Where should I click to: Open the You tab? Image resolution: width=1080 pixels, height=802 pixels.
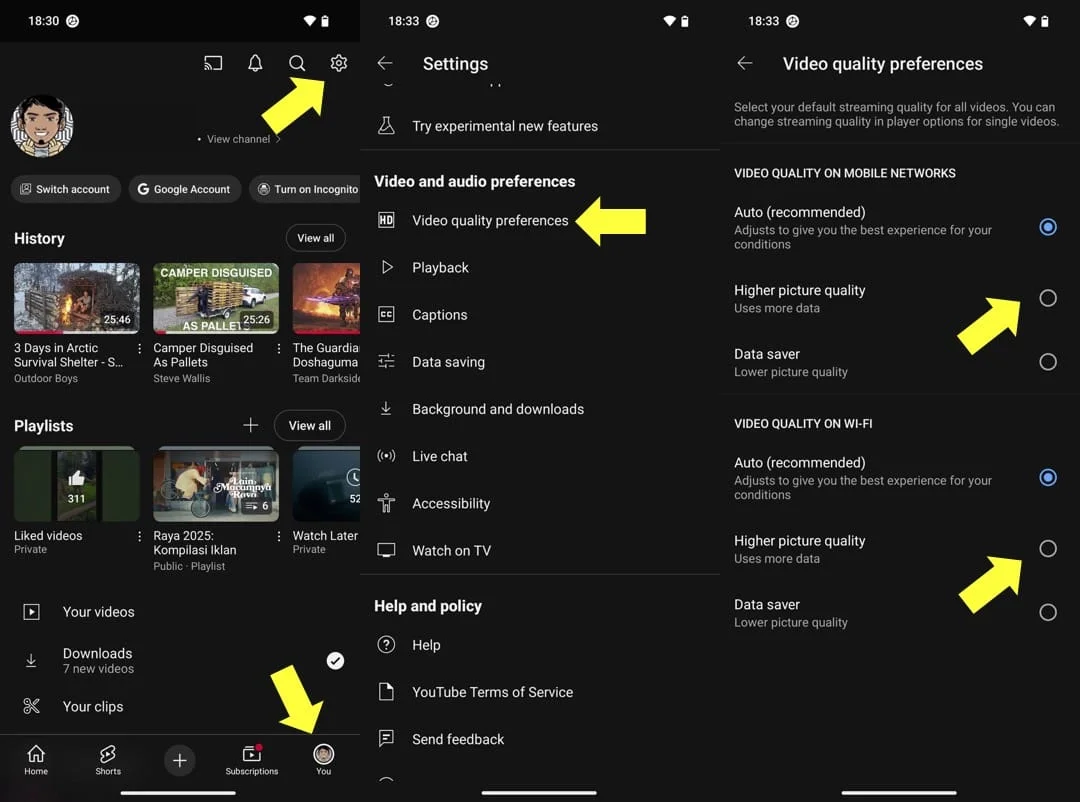[324, 761]
